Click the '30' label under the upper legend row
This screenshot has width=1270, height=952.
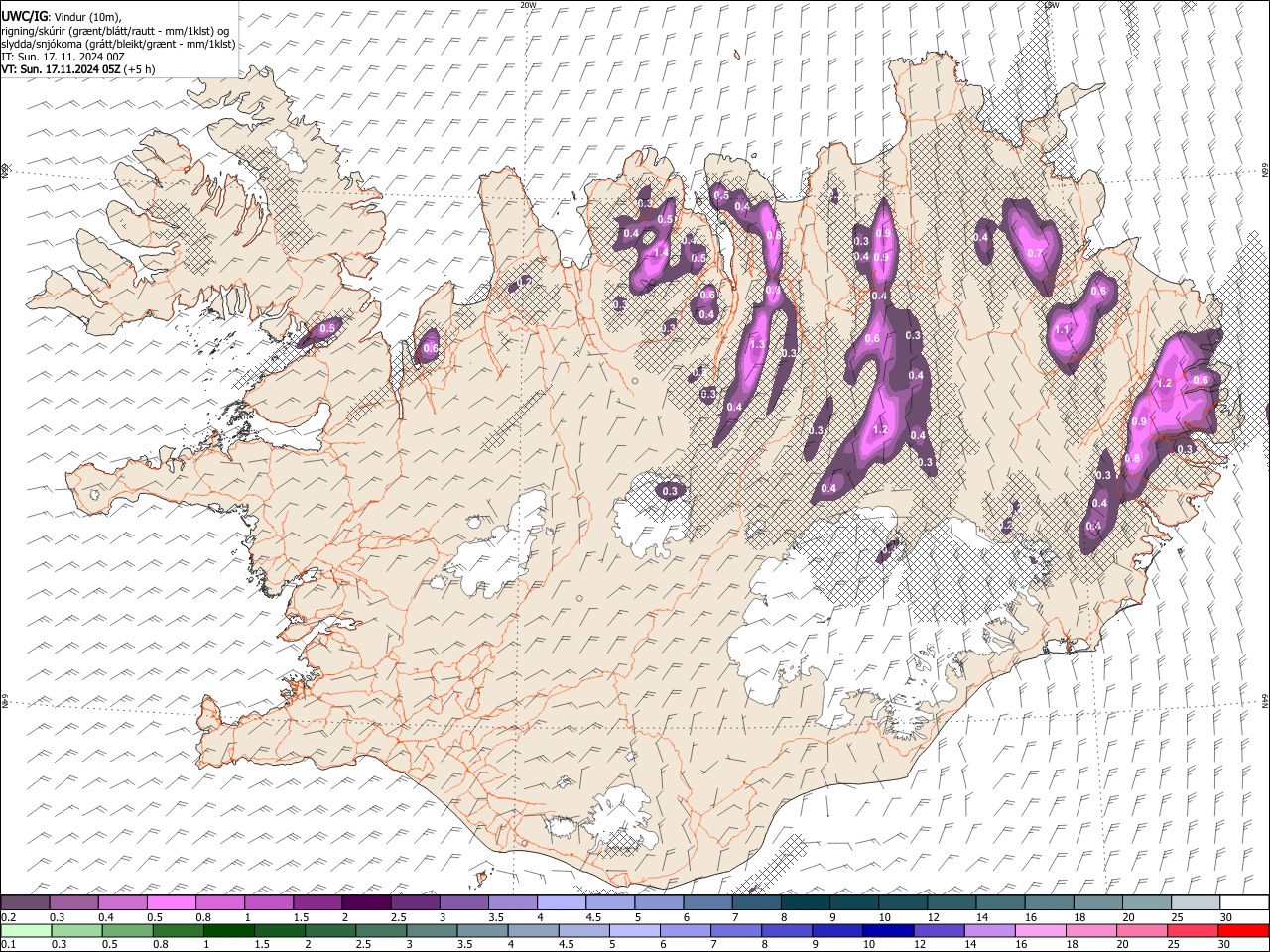point(1225,916)
